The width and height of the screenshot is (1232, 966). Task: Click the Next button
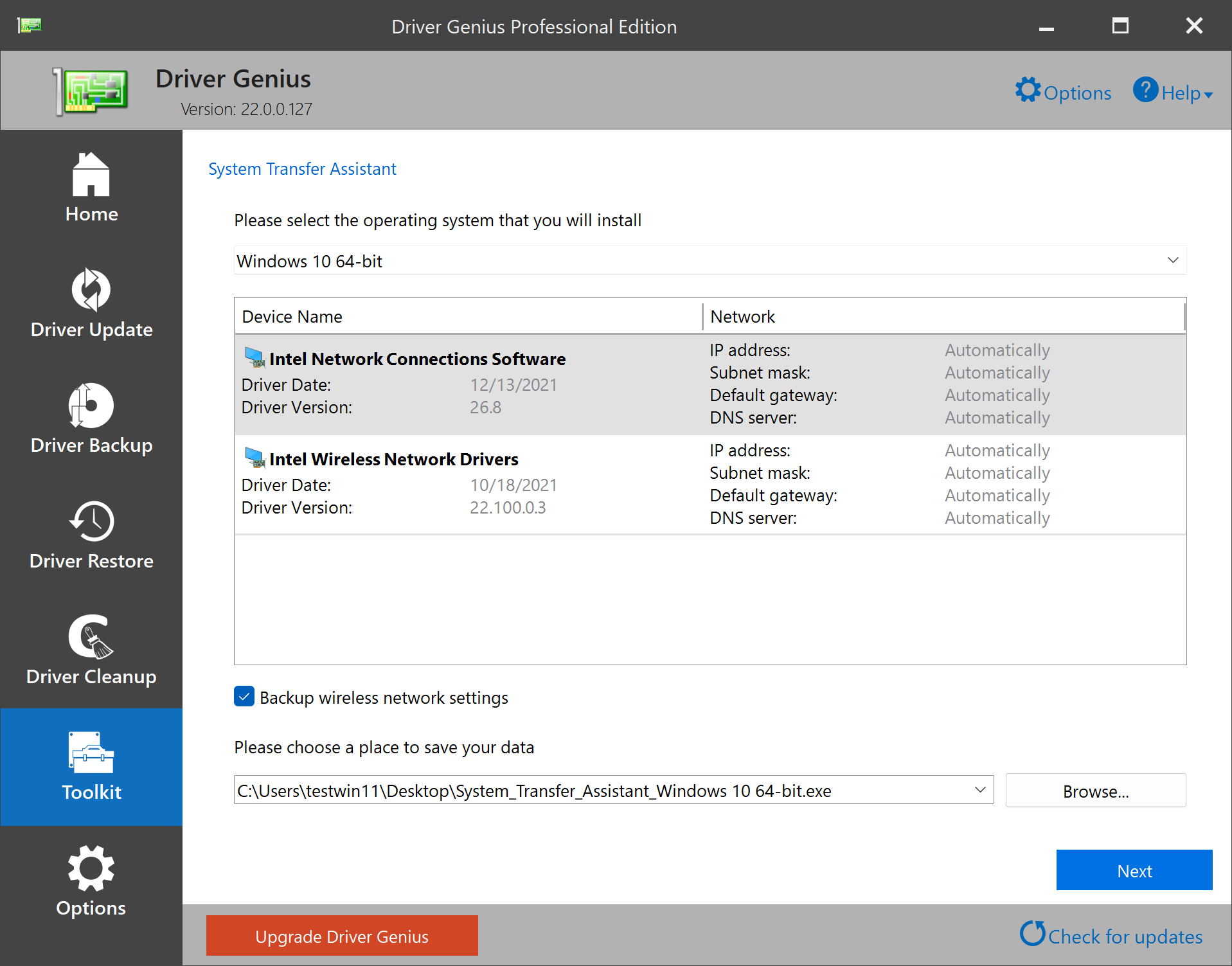tap(1134, 870)
